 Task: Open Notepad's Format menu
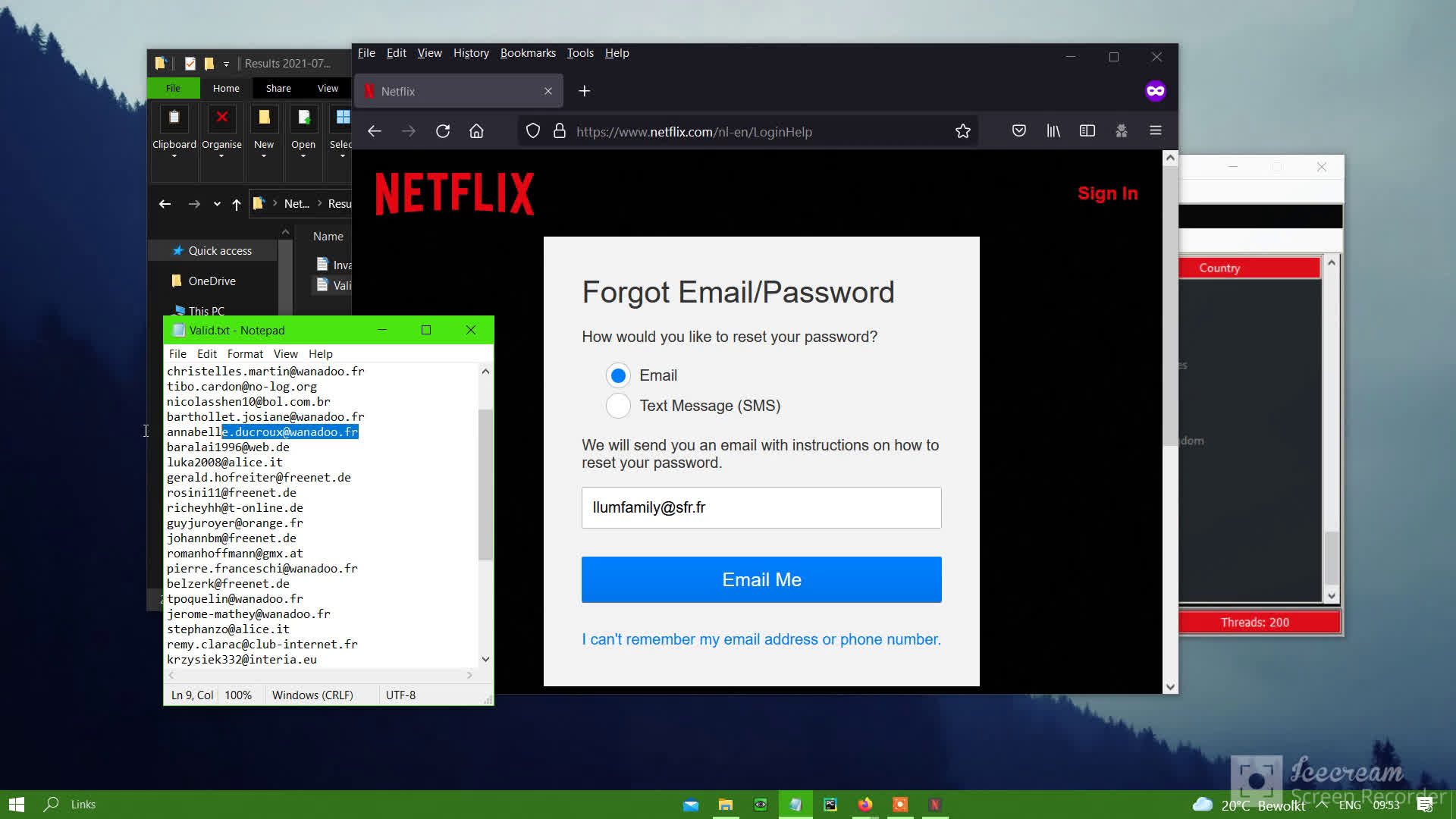pyautogui.click(x=245, y=353)
